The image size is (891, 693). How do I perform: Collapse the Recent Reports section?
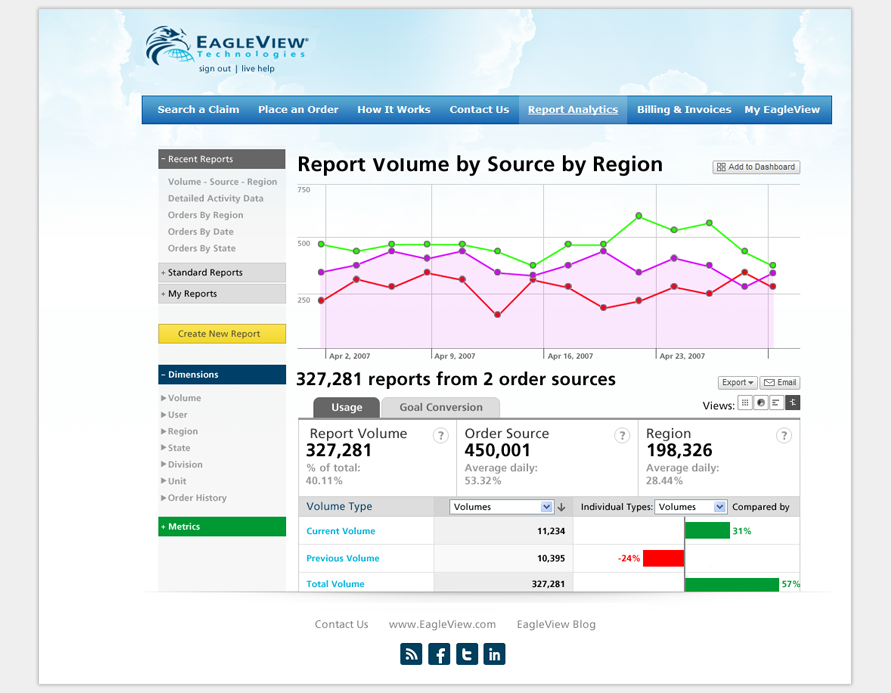[x=222, y=159]
